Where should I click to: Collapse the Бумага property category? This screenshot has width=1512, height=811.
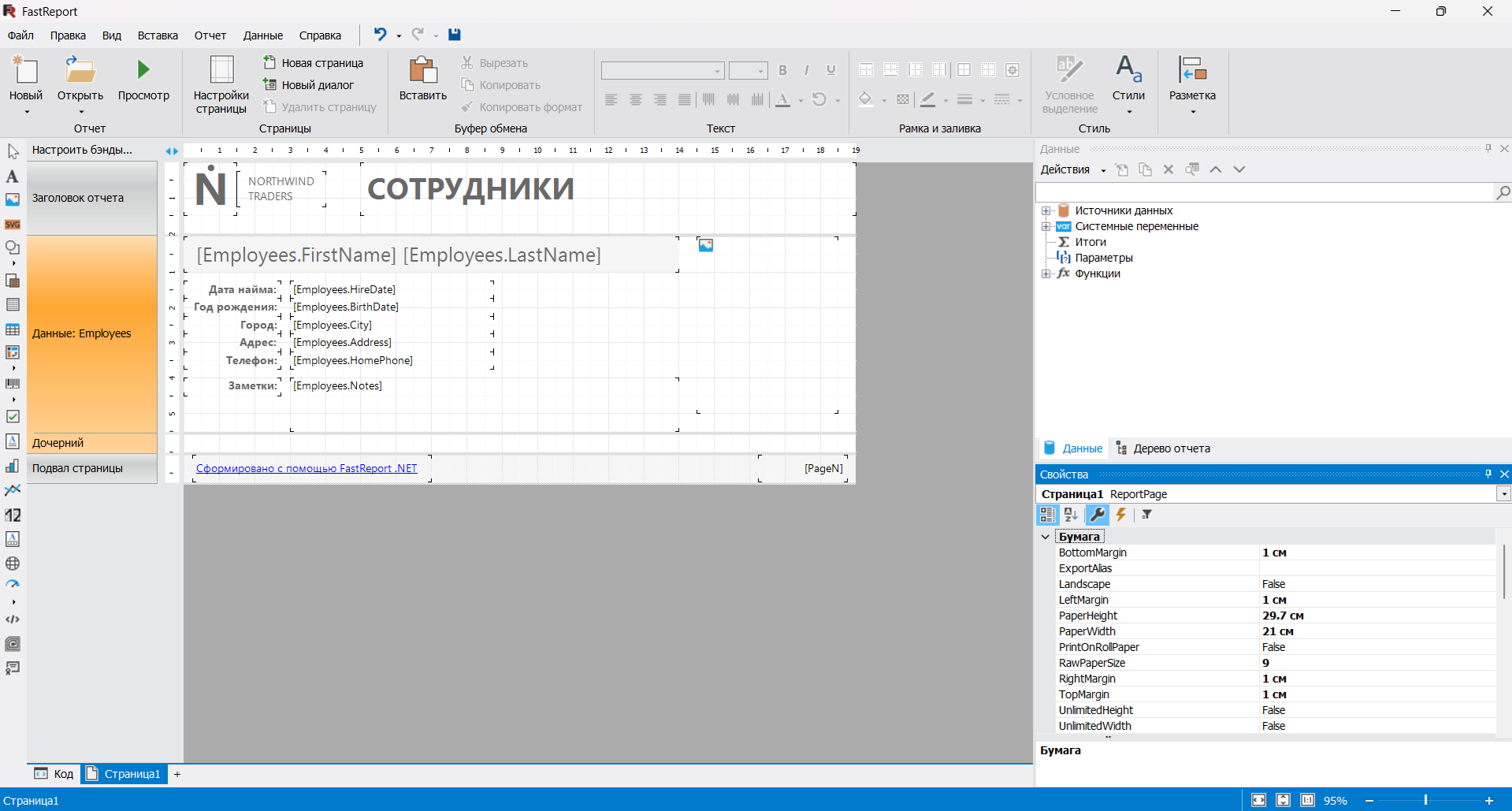(1046, 537)
